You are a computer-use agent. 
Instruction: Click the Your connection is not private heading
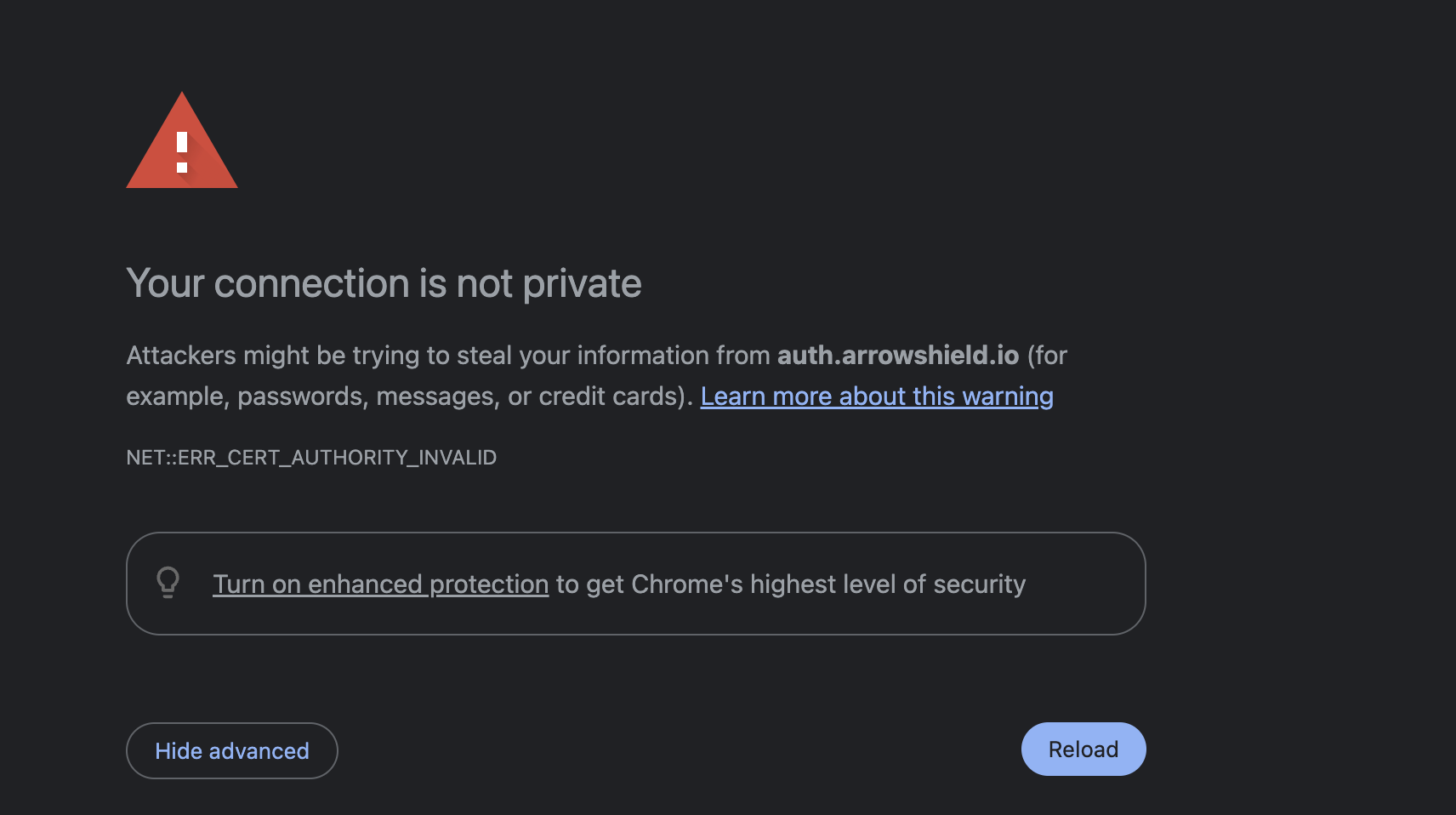point(384,283)
